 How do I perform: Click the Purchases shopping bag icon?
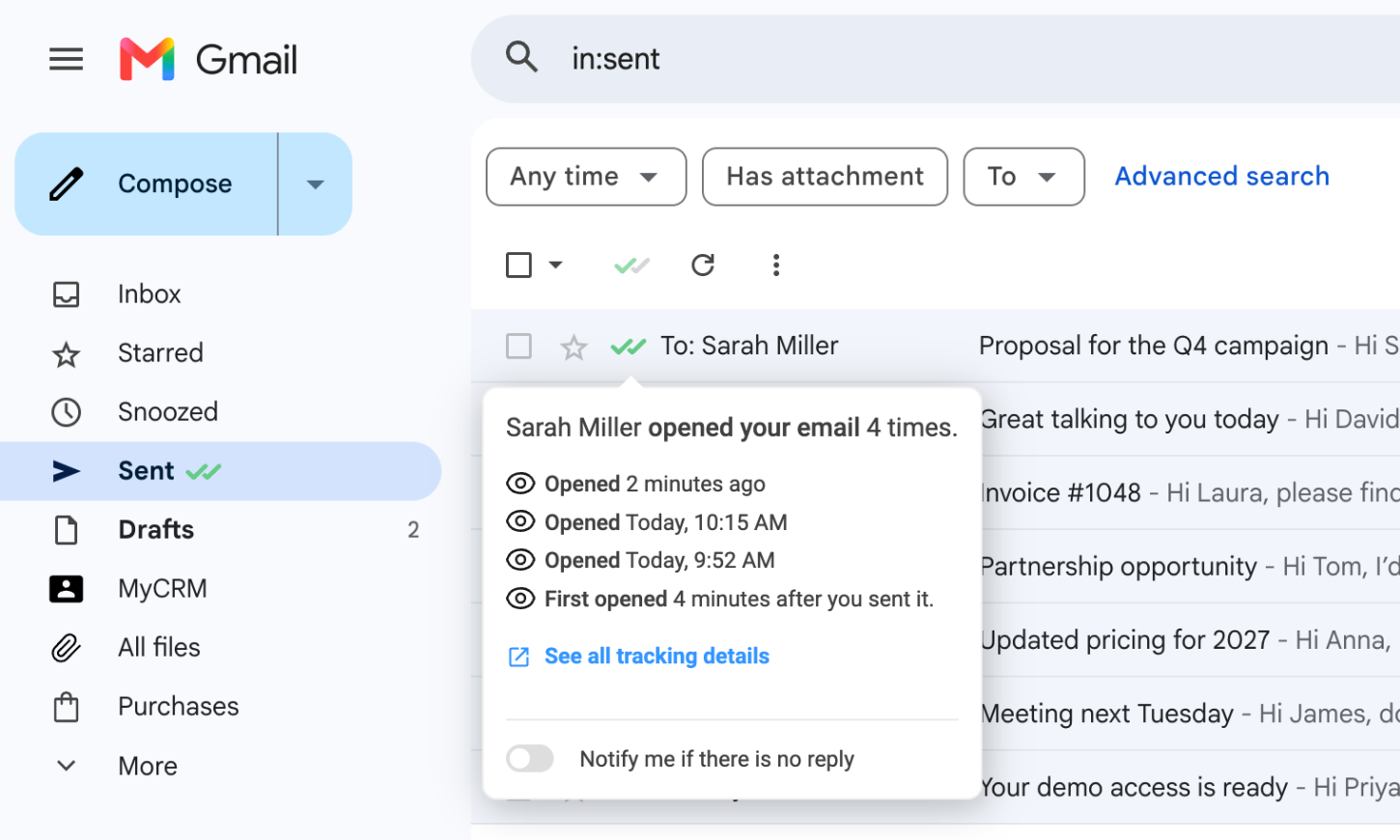[66, 707]
